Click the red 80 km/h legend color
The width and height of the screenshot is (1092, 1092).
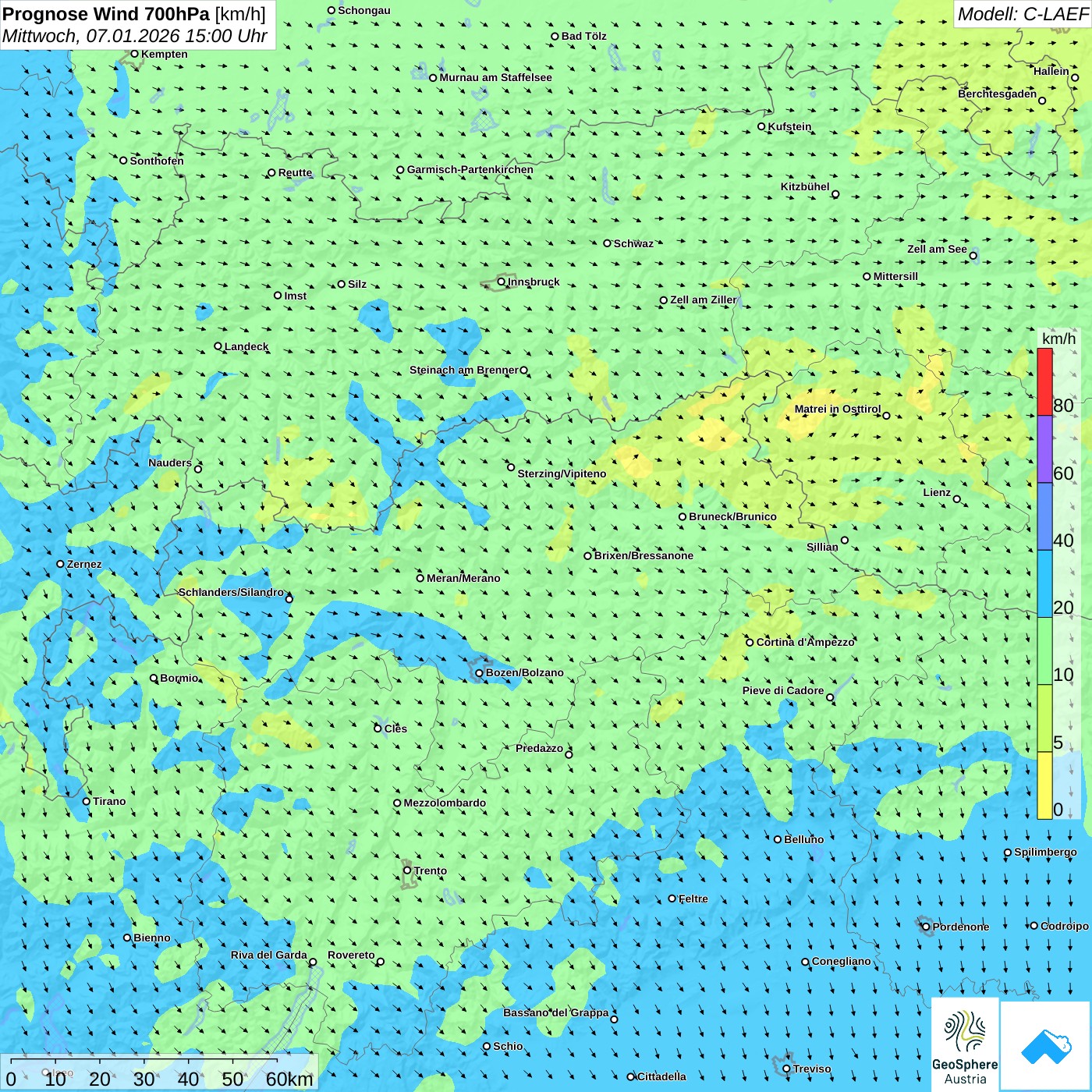(x=1044, y=381)
